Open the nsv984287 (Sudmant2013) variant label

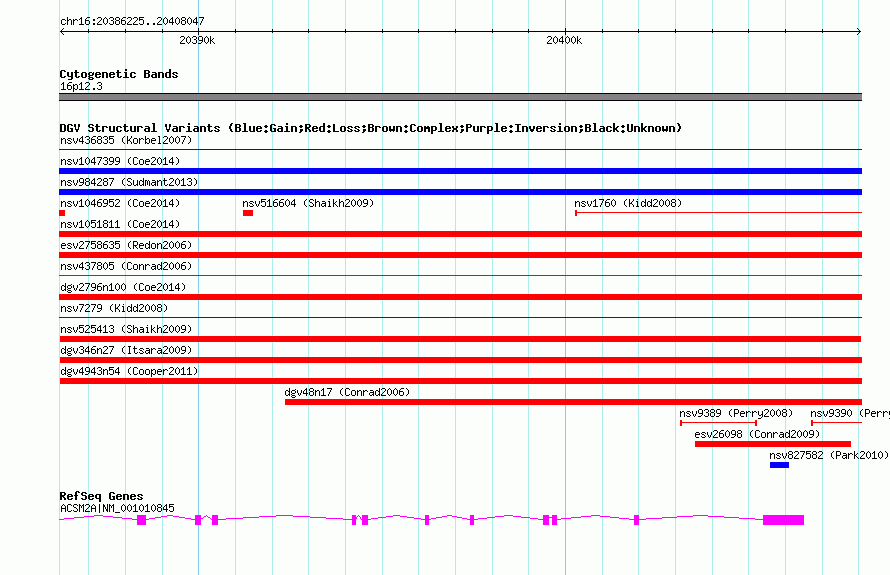tap(129, 182)
